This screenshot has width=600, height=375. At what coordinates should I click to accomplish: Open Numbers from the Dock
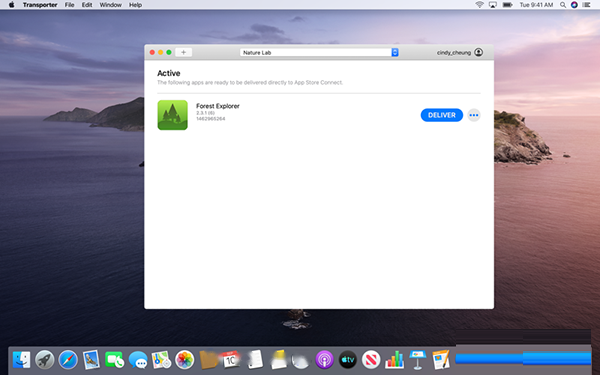(394, 360)
